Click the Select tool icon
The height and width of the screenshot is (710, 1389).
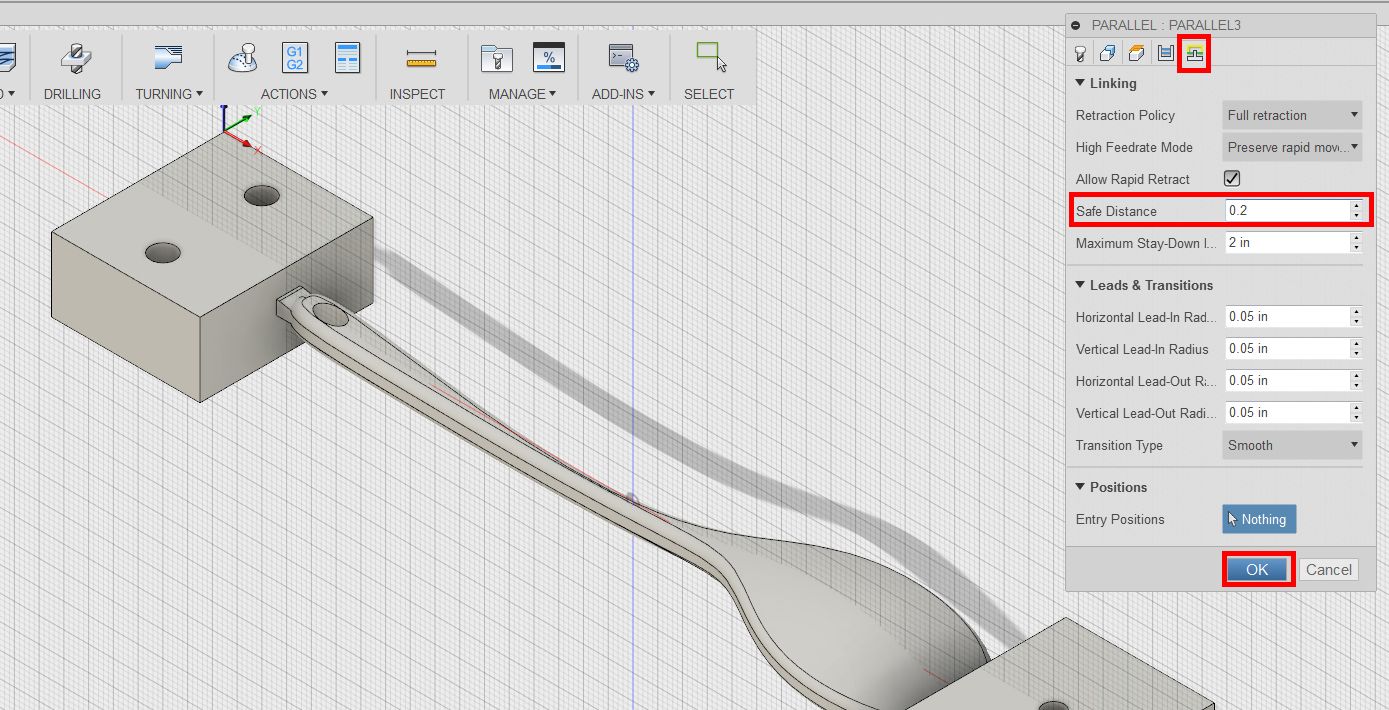click(710, 57)
